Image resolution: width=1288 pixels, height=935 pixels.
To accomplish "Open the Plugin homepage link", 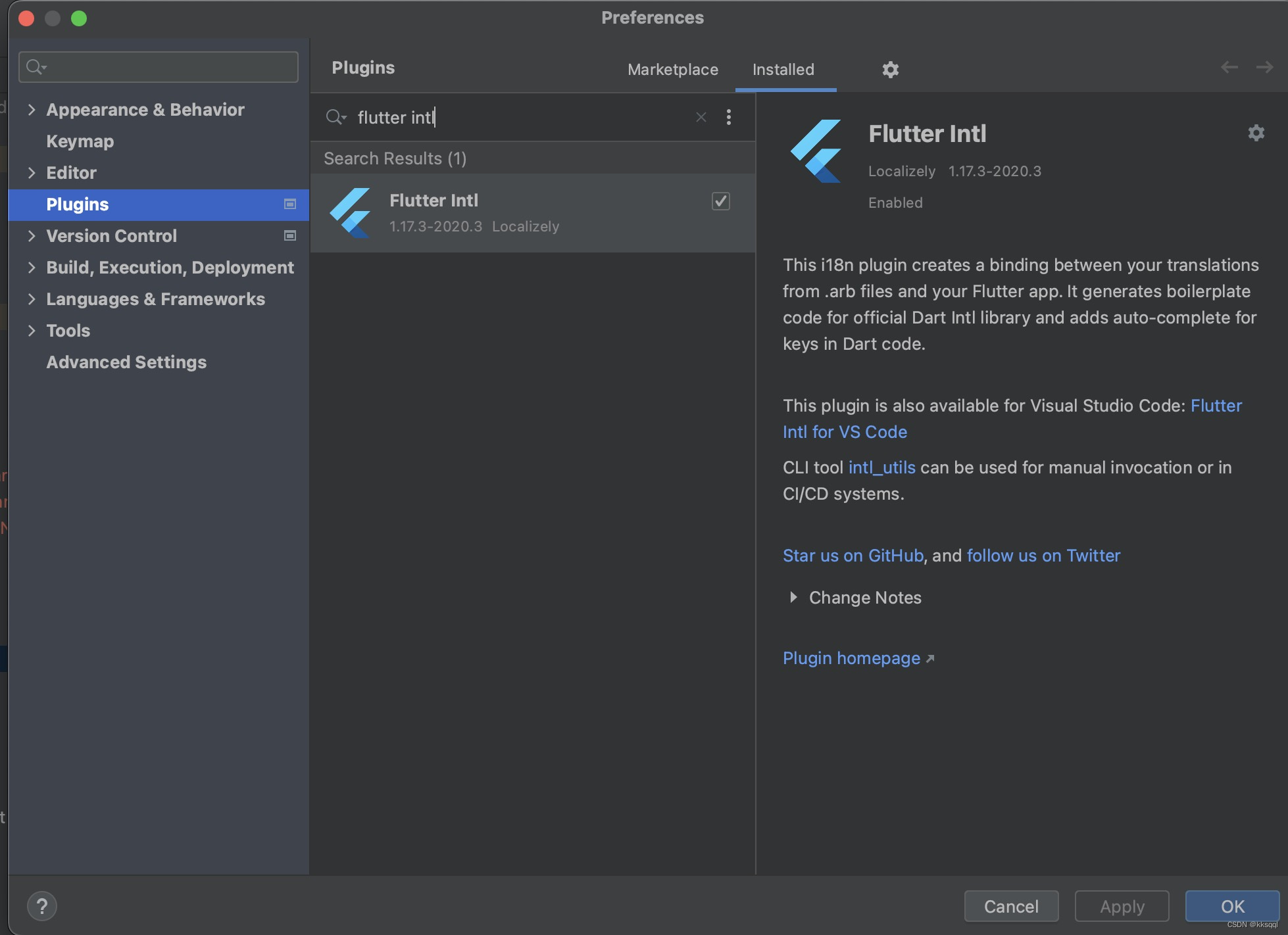I will 851,658.
